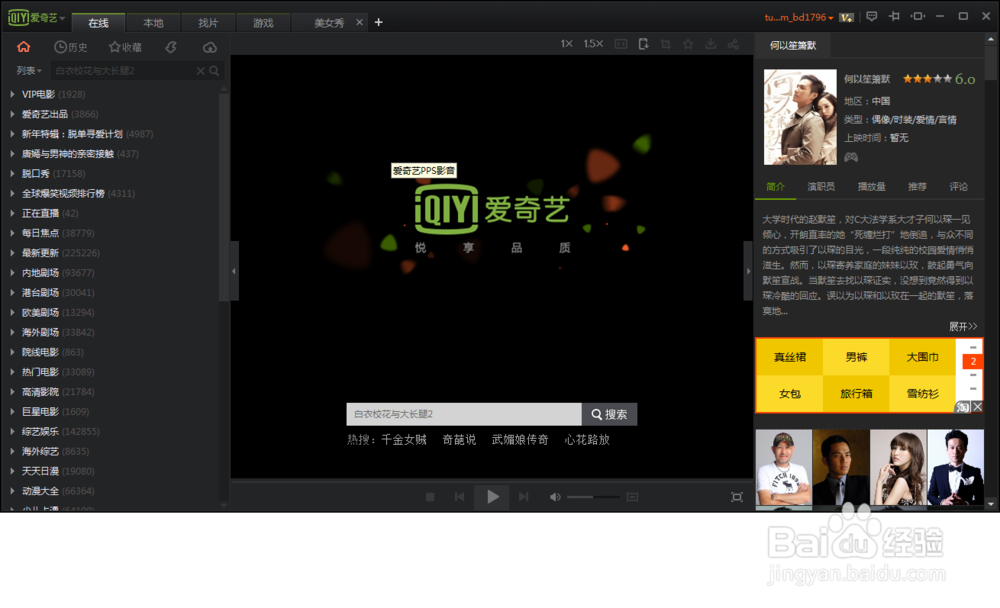The height and width of the screenshot is (608, 1000).
Task: Go to the home icon in sidebar
Action: [x=24, y=47]
